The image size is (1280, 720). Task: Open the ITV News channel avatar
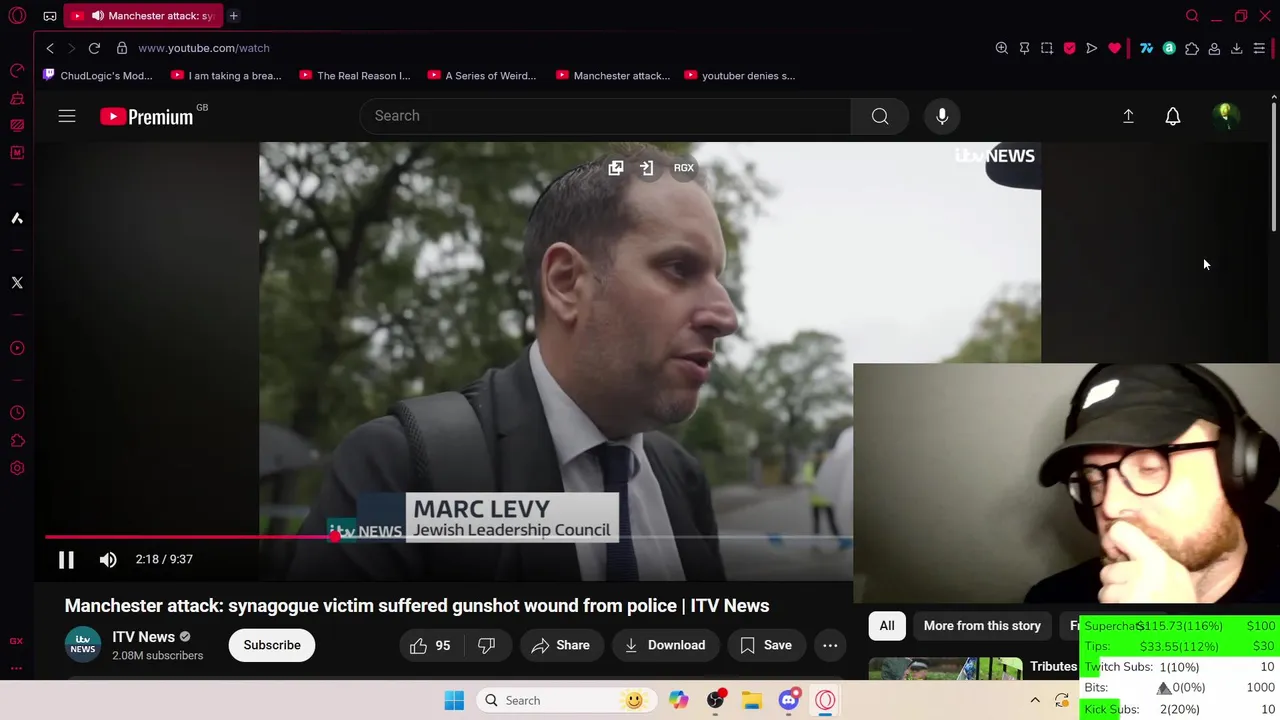pyautogui.click(x=83, y=645)
